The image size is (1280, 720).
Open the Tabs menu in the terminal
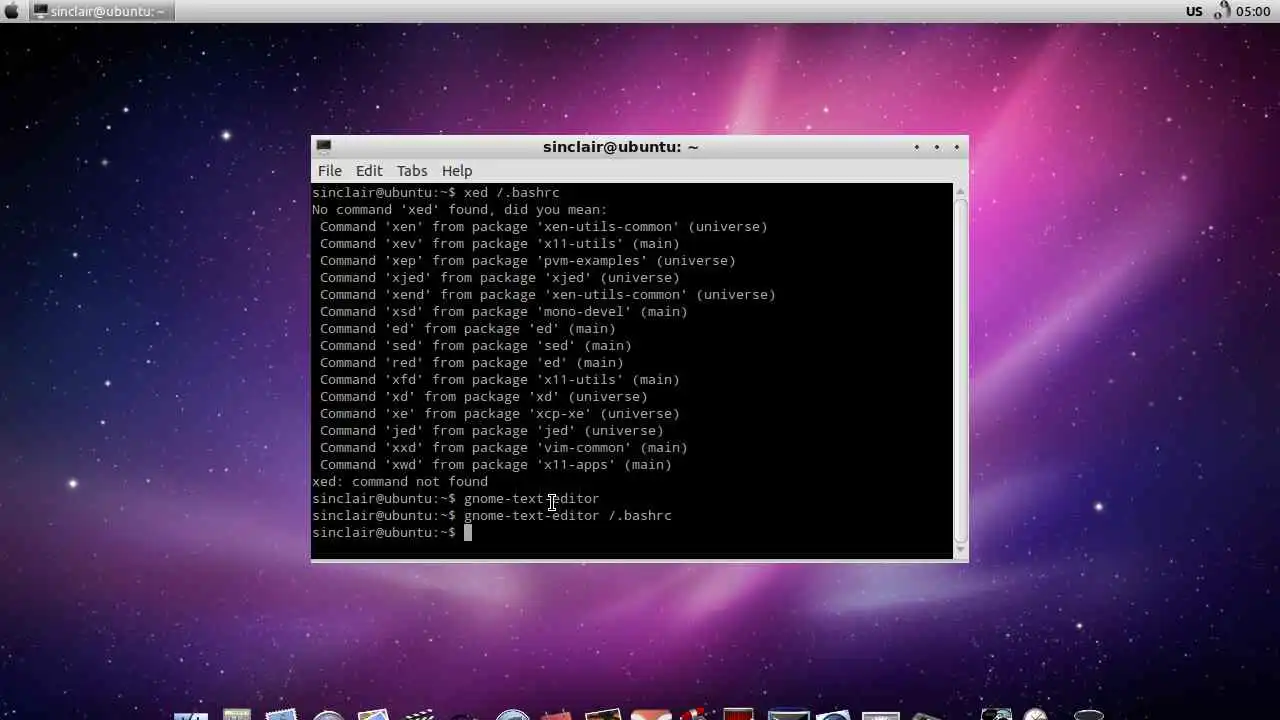pos(412,171)
